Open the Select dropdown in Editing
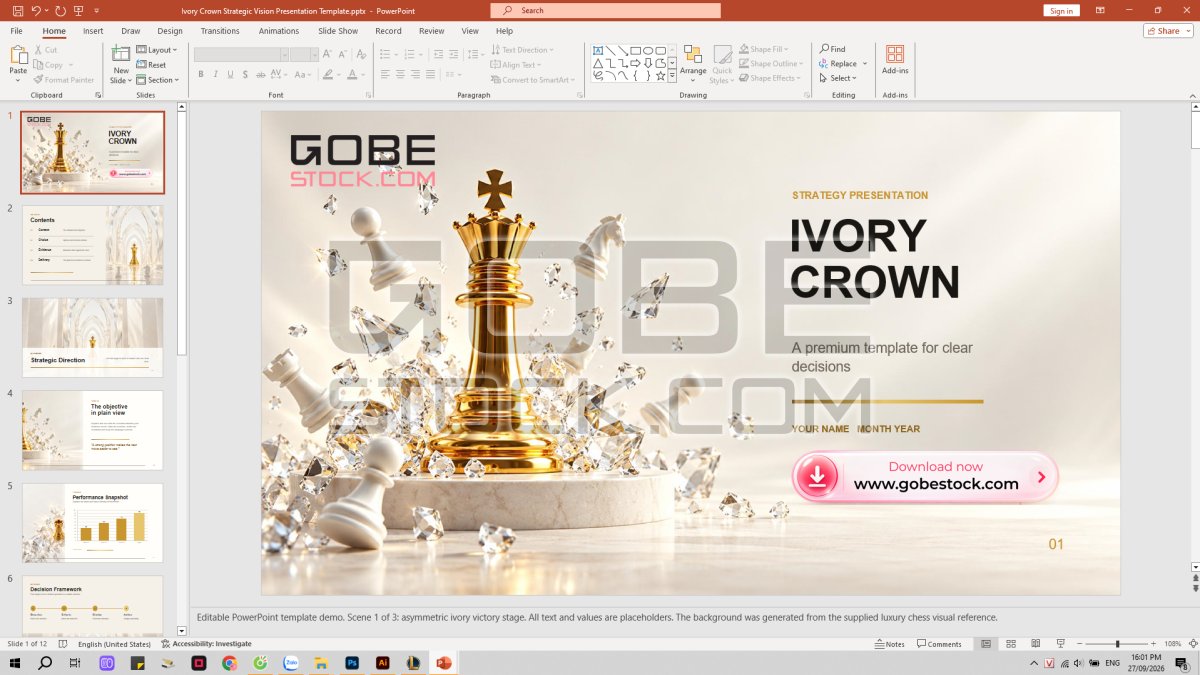 point(838,78)
